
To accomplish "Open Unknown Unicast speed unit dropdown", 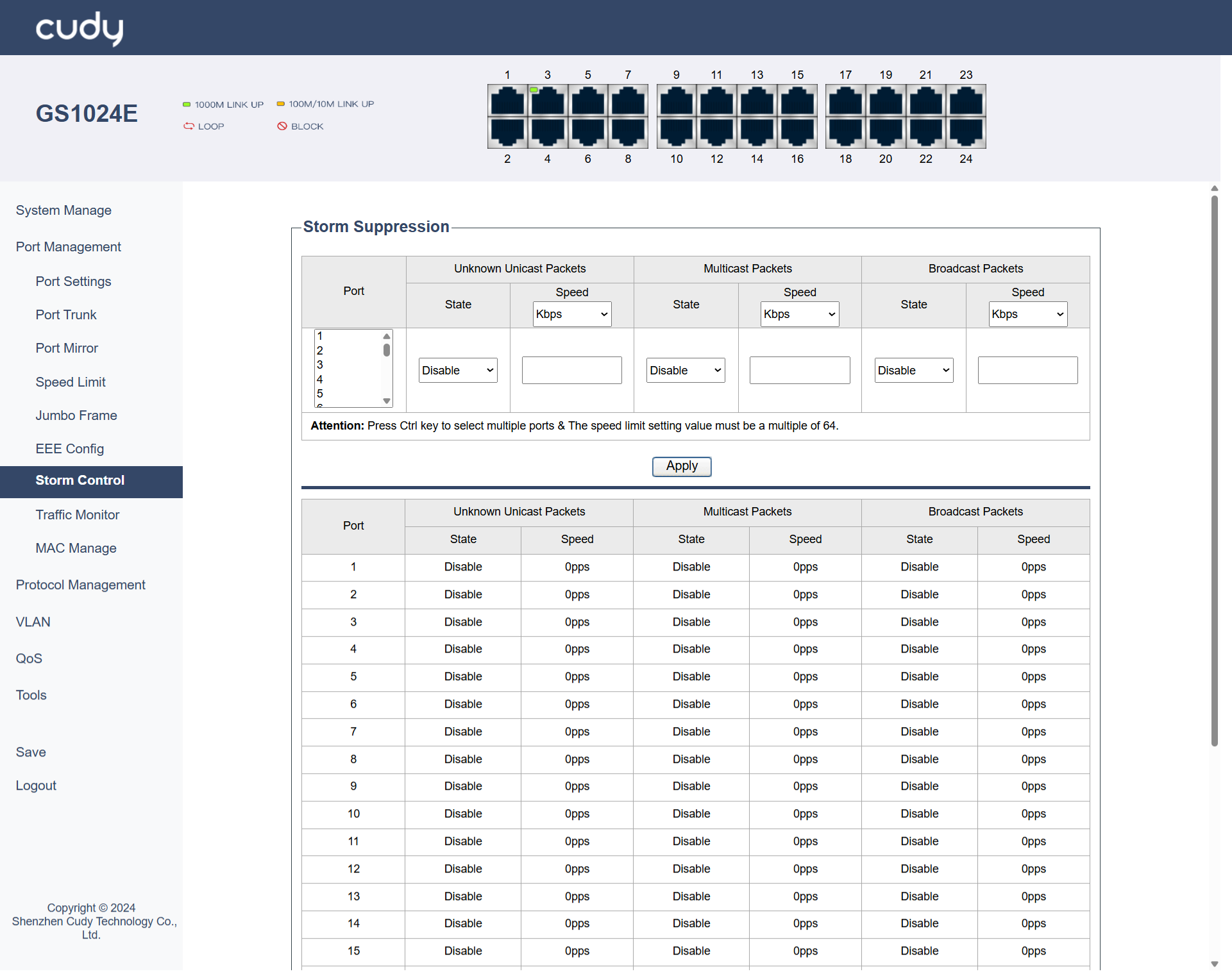I will tap(572, 314).
